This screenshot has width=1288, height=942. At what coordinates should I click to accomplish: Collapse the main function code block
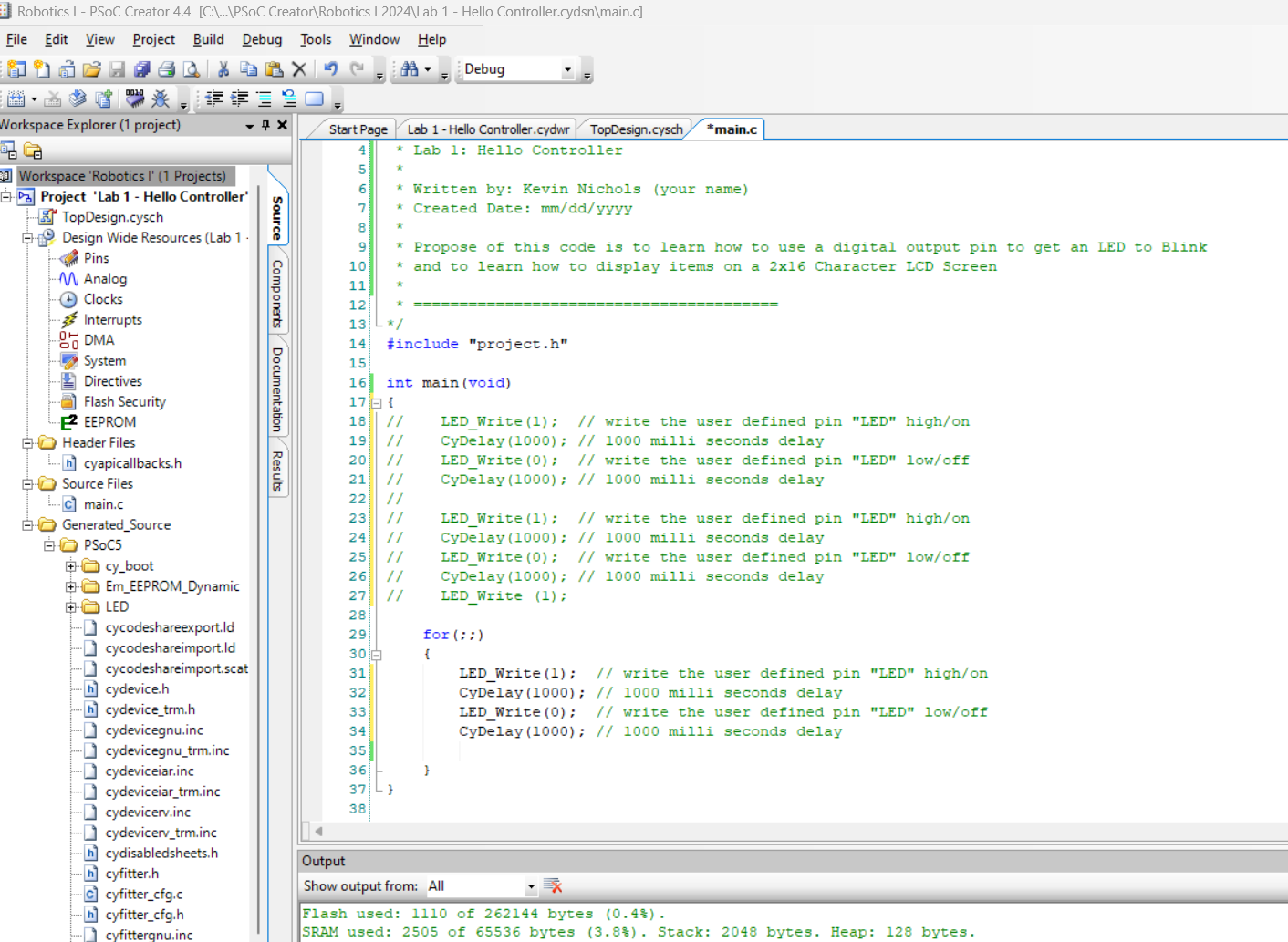(x=376, y=402)
